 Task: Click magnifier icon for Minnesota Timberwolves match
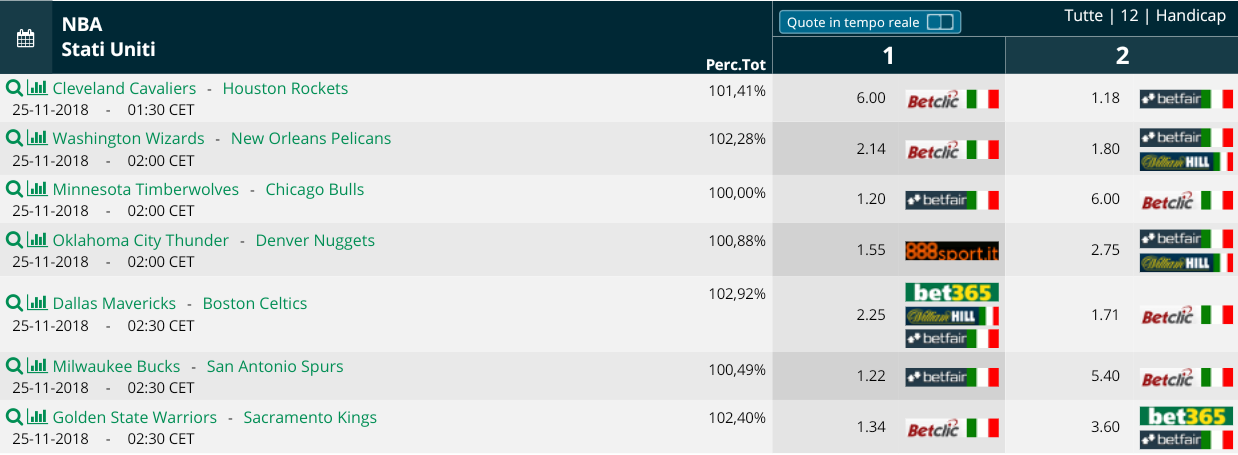pyautogui.click(x=14, y=189)
